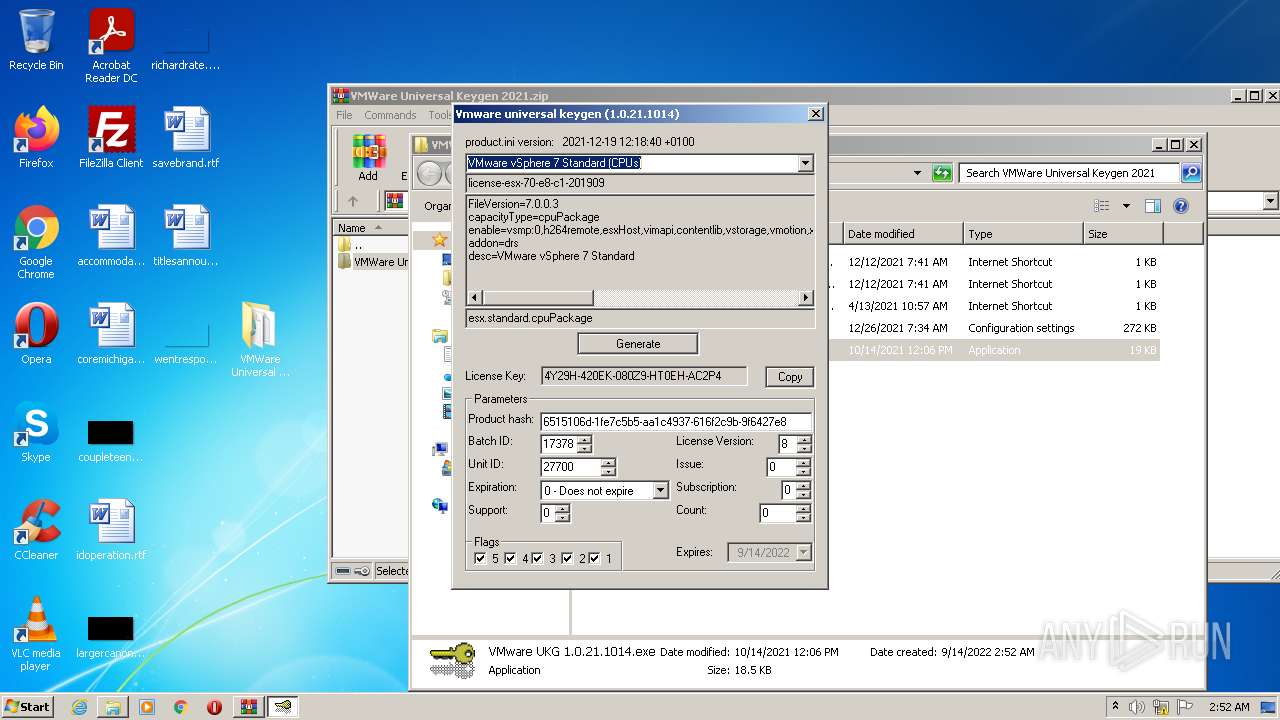Open Opera from taskbar
1280x720 pixels.
point(214,707)
